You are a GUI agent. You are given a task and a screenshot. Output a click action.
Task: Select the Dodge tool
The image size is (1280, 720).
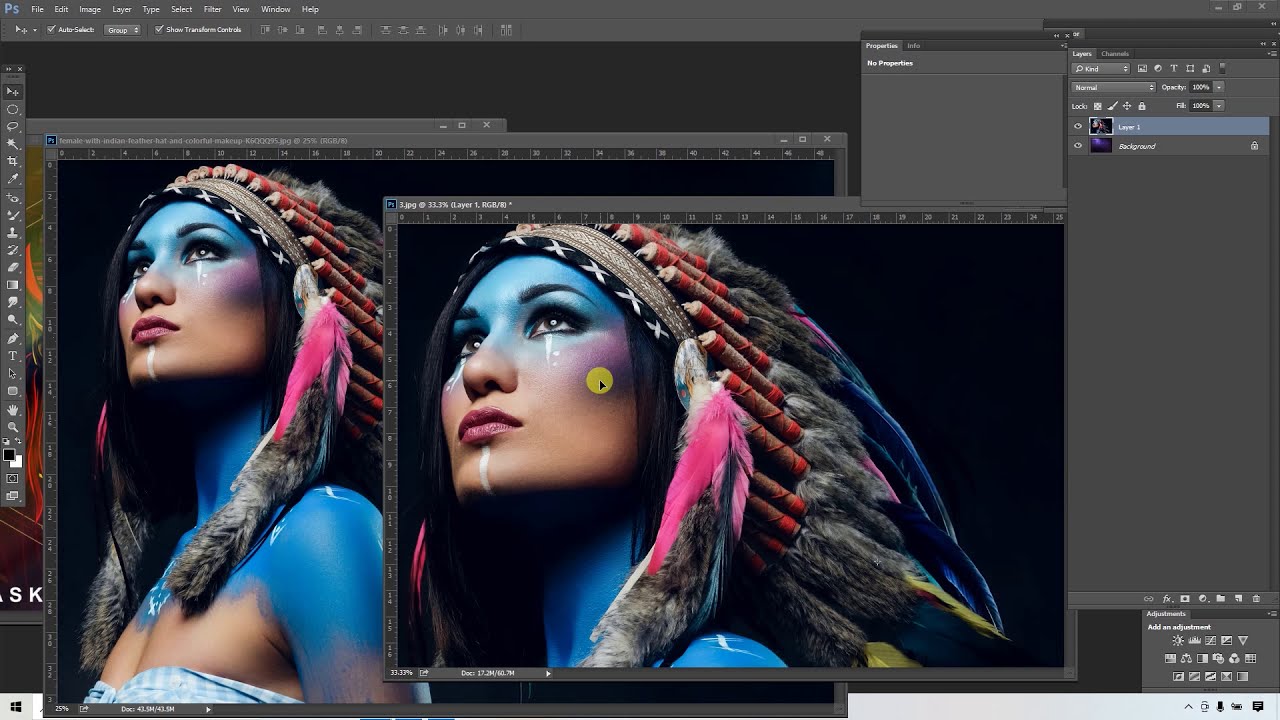click(13, 319)
